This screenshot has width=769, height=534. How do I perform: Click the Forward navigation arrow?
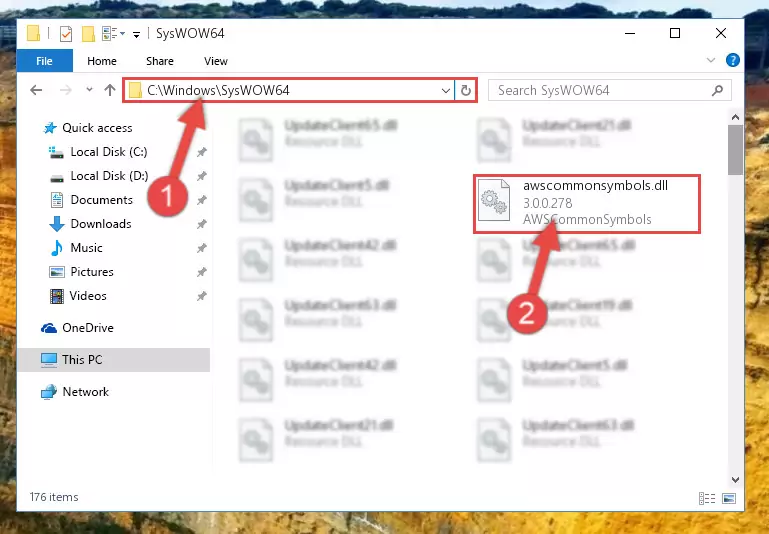coord(66,90)
